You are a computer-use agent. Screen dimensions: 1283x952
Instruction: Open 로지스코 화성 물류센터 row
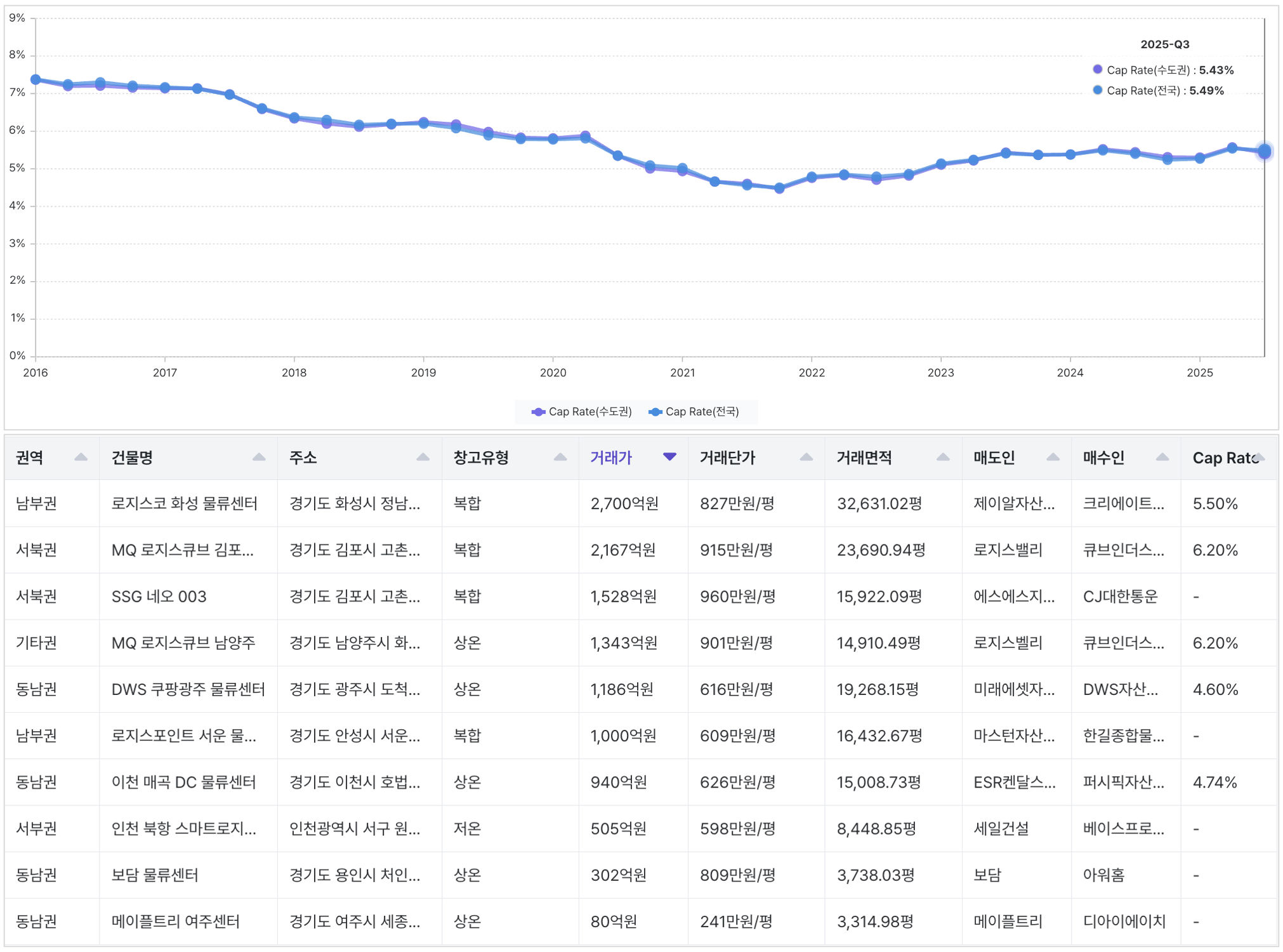tap(184, 504)
